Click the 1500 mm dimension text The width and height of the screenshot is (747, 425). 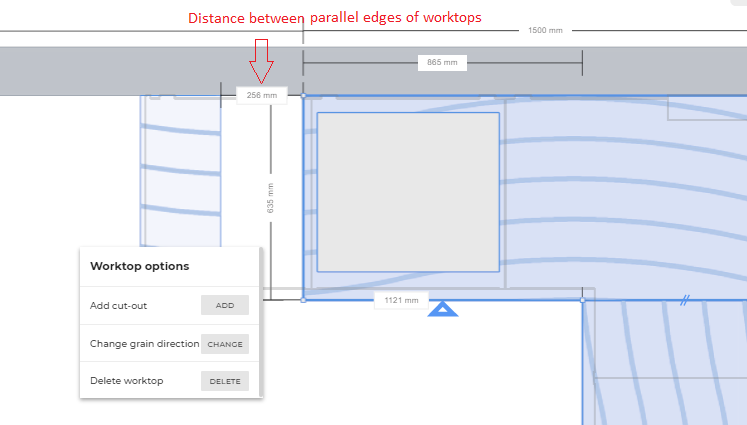[545, 30]
